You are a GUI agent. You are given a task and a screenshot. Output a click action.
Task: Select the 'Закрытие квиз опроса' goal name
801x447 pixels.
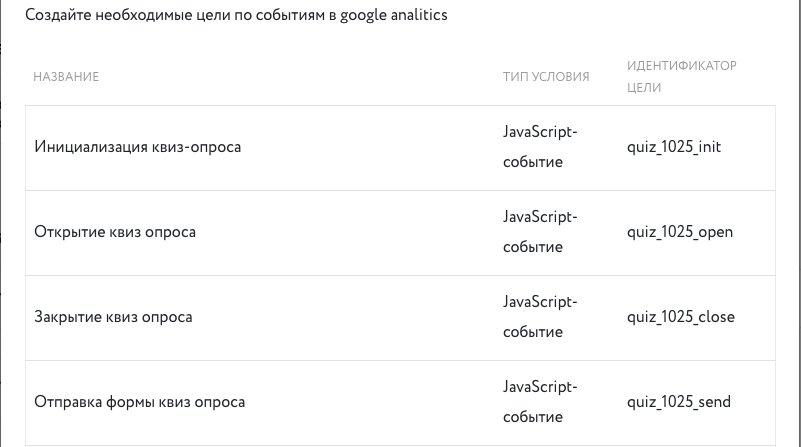point(113,317)
